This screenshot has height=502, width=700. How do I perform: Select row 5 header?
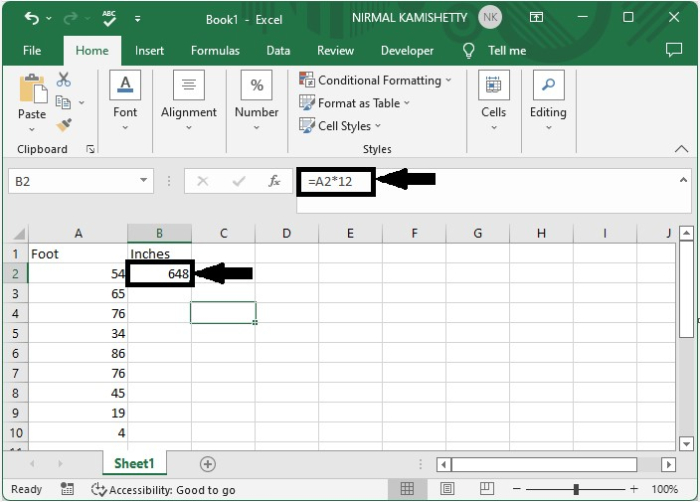[x=16, y=333]
